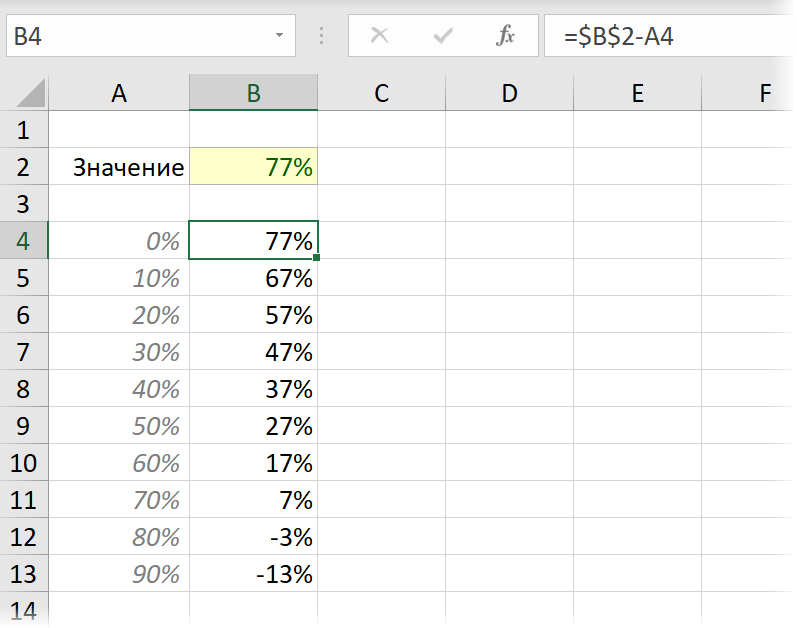Click cell A4 containing 0%
The height and width of the screenshot is (628, 797).
coord(119,240)
